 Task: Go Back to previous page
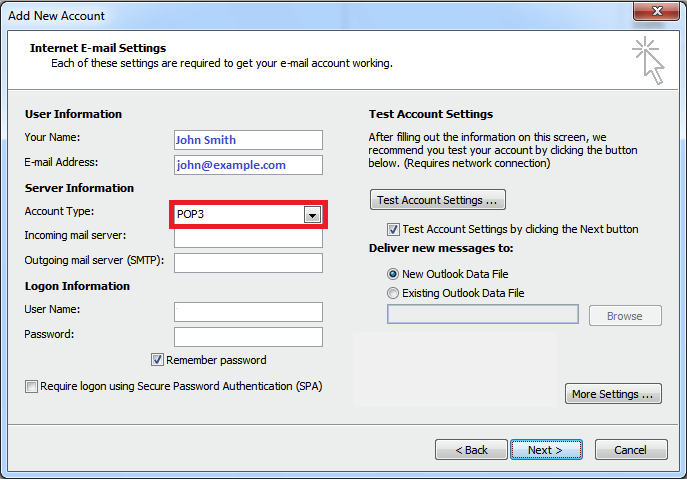click(471, 450)
